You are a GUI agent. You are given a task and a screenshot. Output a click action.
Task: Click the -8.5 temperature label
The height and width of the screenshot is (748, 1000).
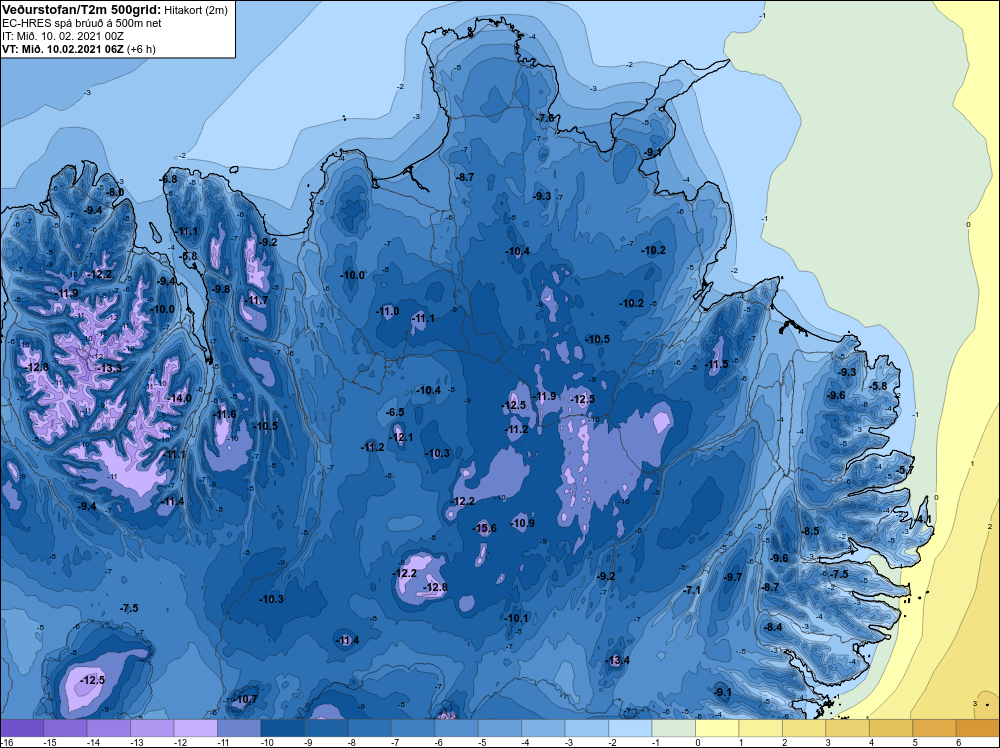click(x=810, y=531)
